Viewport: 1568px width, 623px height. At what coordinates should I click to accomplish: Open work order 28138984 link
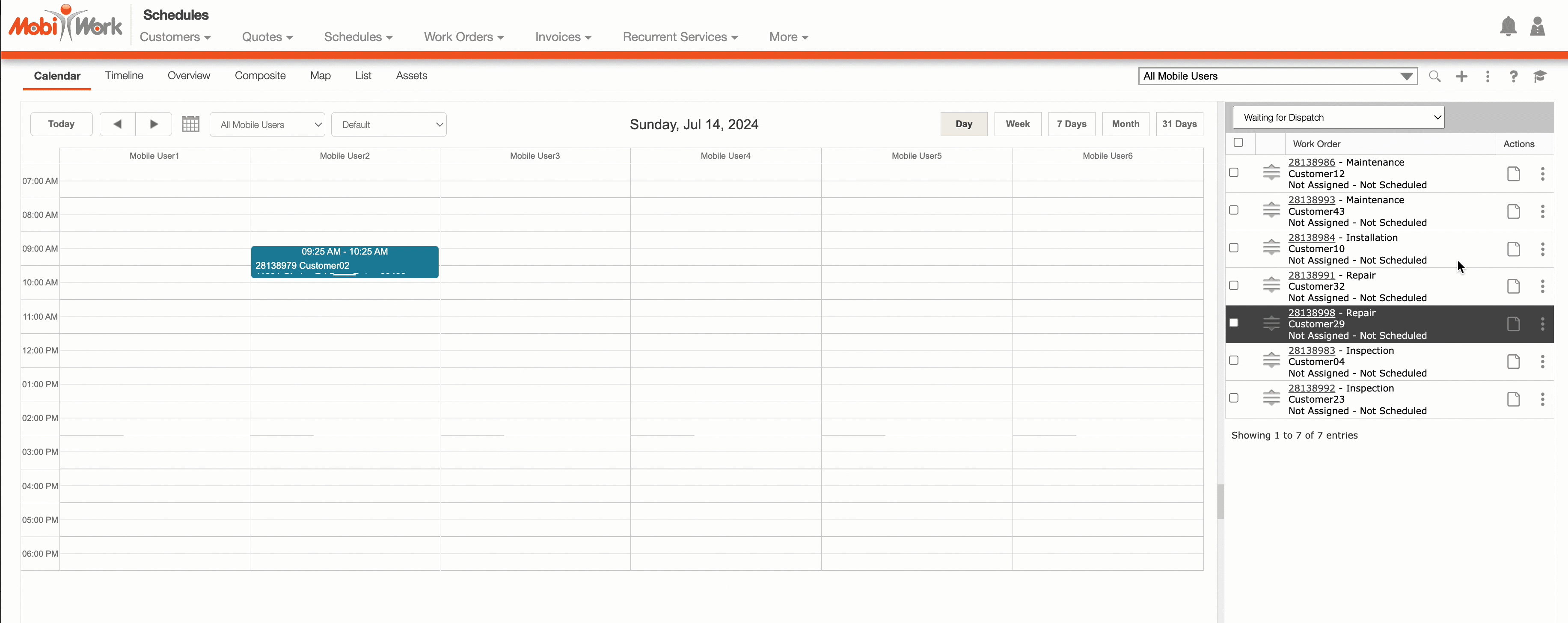click(1311, 238)
